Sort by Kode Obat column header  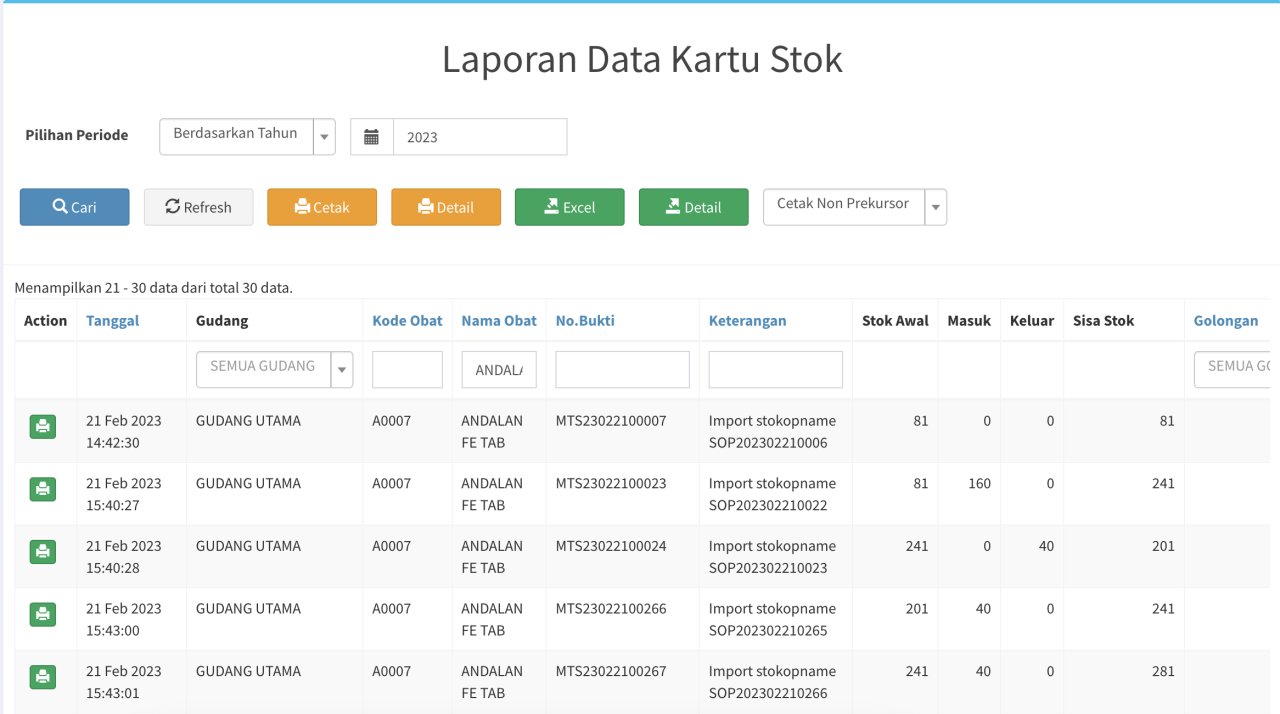coord(407,321)
